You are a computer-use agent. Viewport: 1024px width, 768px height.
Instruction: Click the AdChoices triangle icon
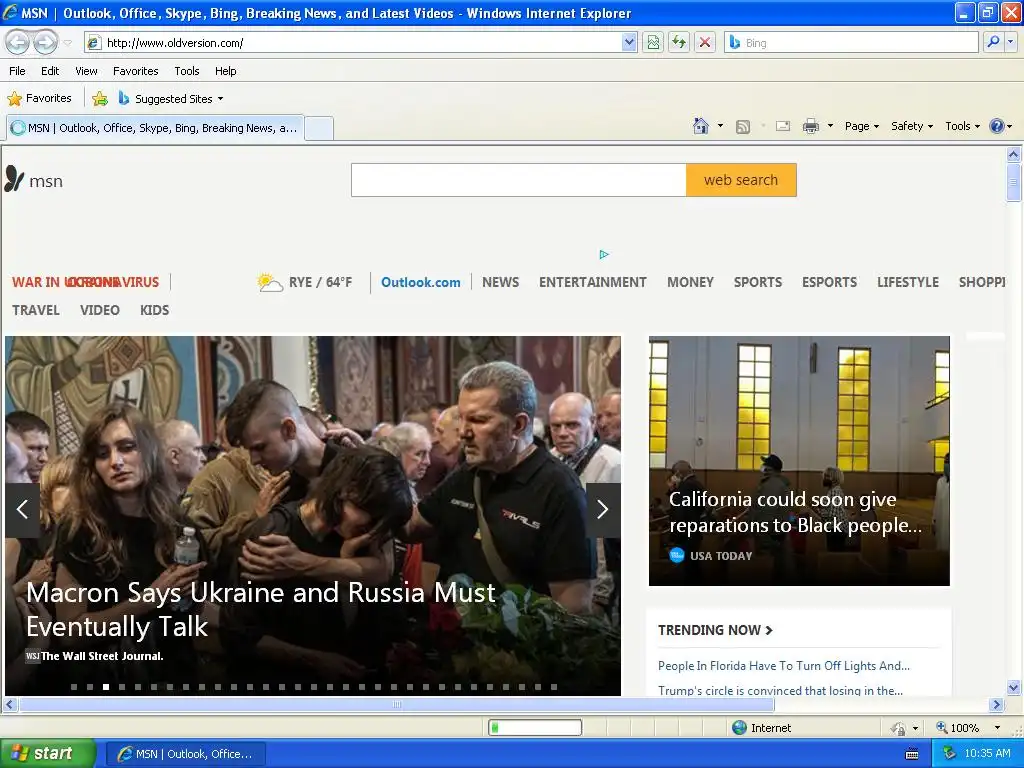pos(604,254)
